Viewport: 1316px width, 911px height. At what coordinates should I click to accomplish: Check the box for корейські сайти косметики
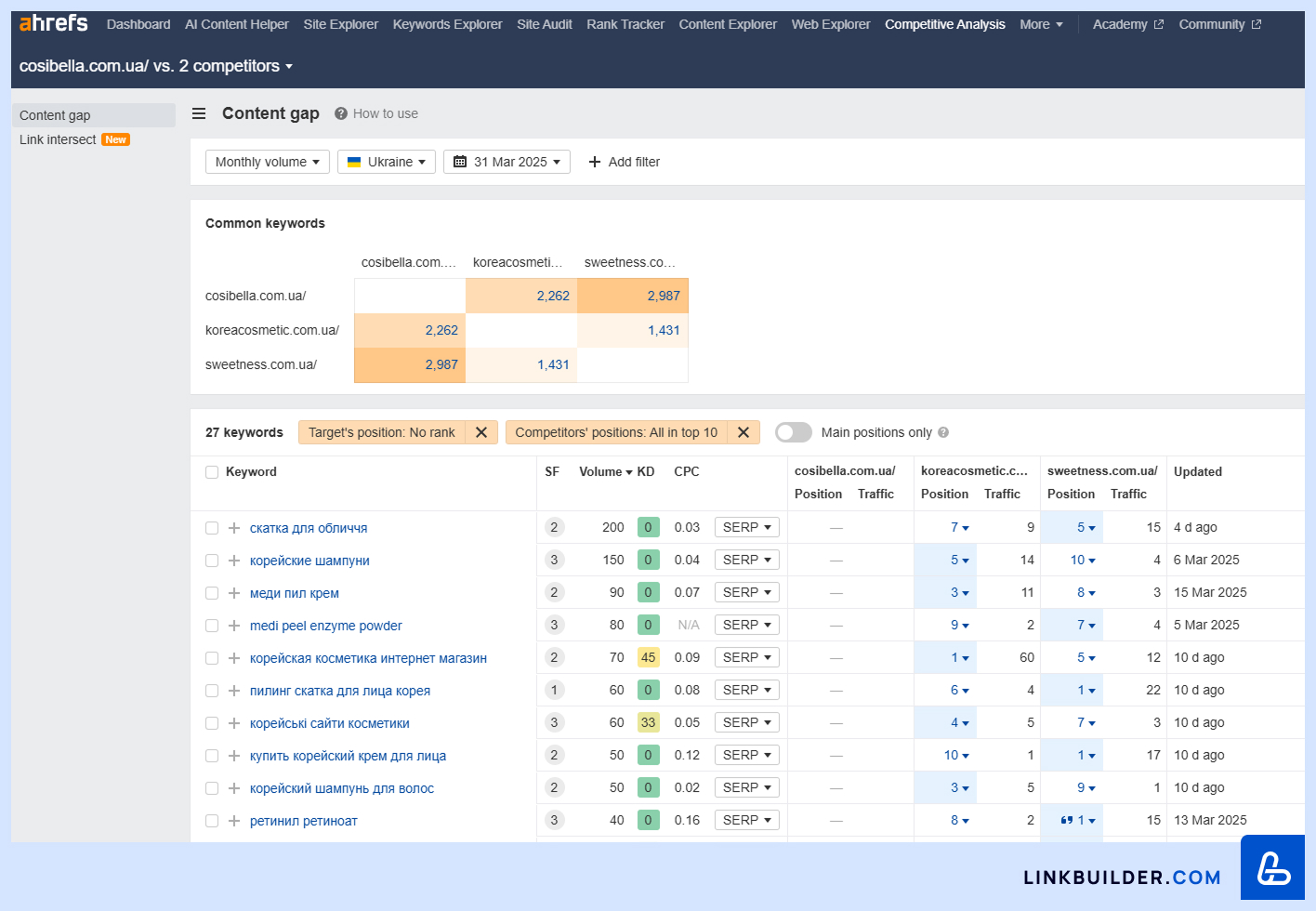pos(212,723)
